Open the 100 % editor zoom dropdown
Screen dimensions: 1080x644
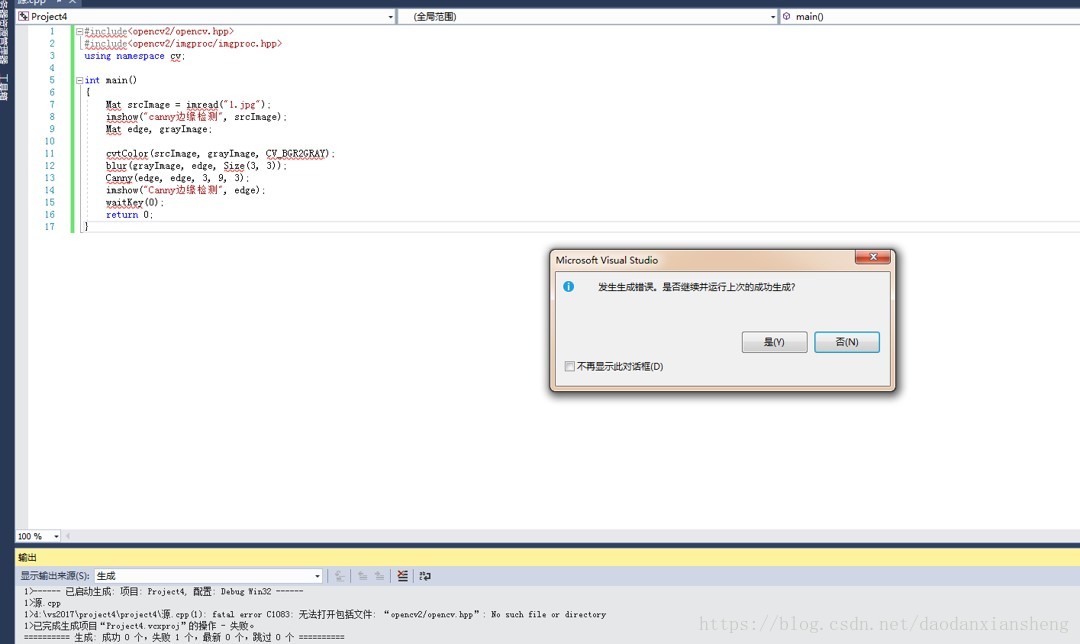(56, 536)
